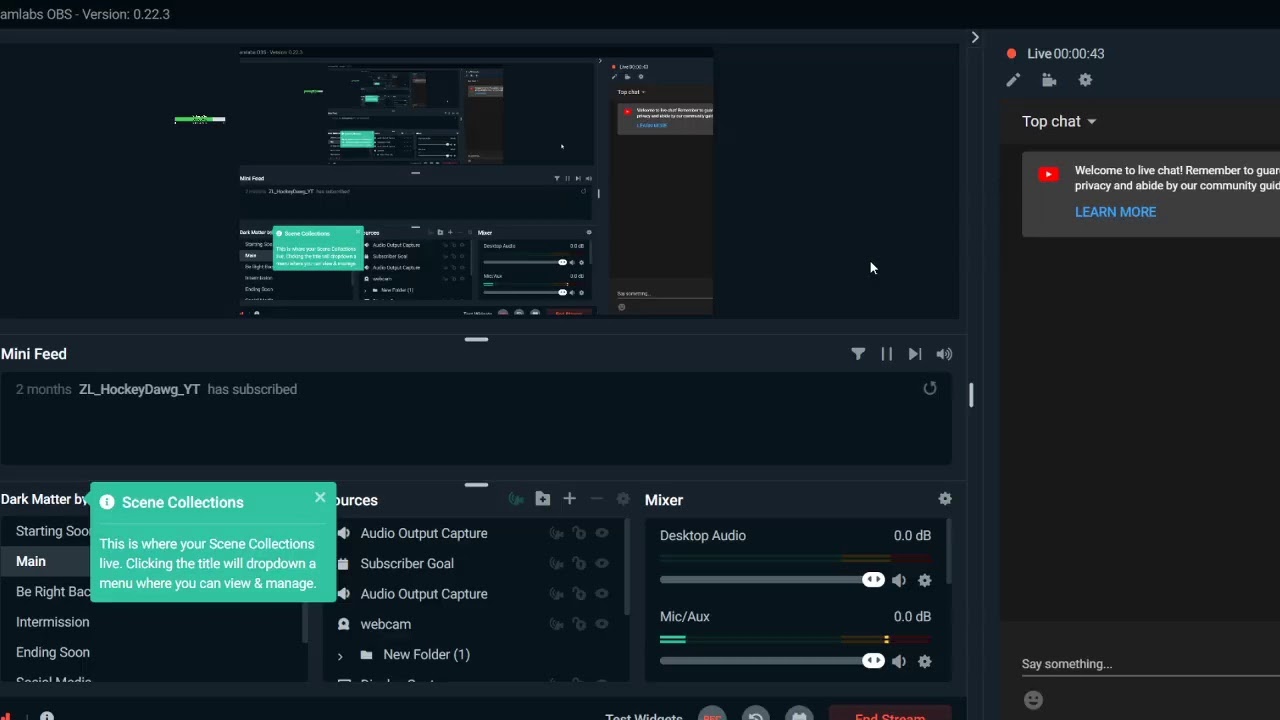Hide Audio Output Capture below Subscriber Goal
The image size is (1280, 720).
(x=602, y=594)
